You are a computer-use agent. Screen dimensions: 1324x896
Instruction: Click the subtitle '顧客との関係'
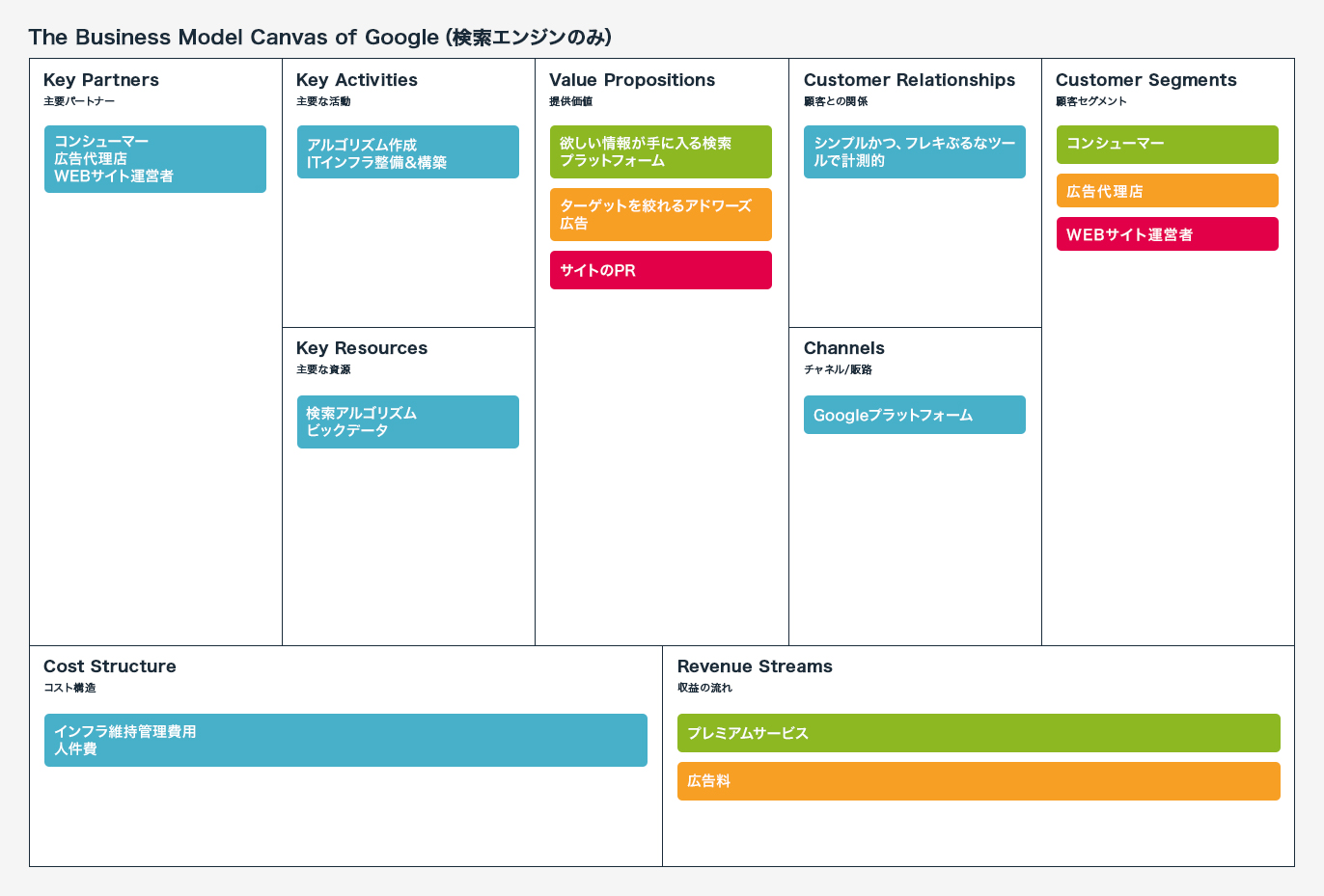[x=836, y=101]
